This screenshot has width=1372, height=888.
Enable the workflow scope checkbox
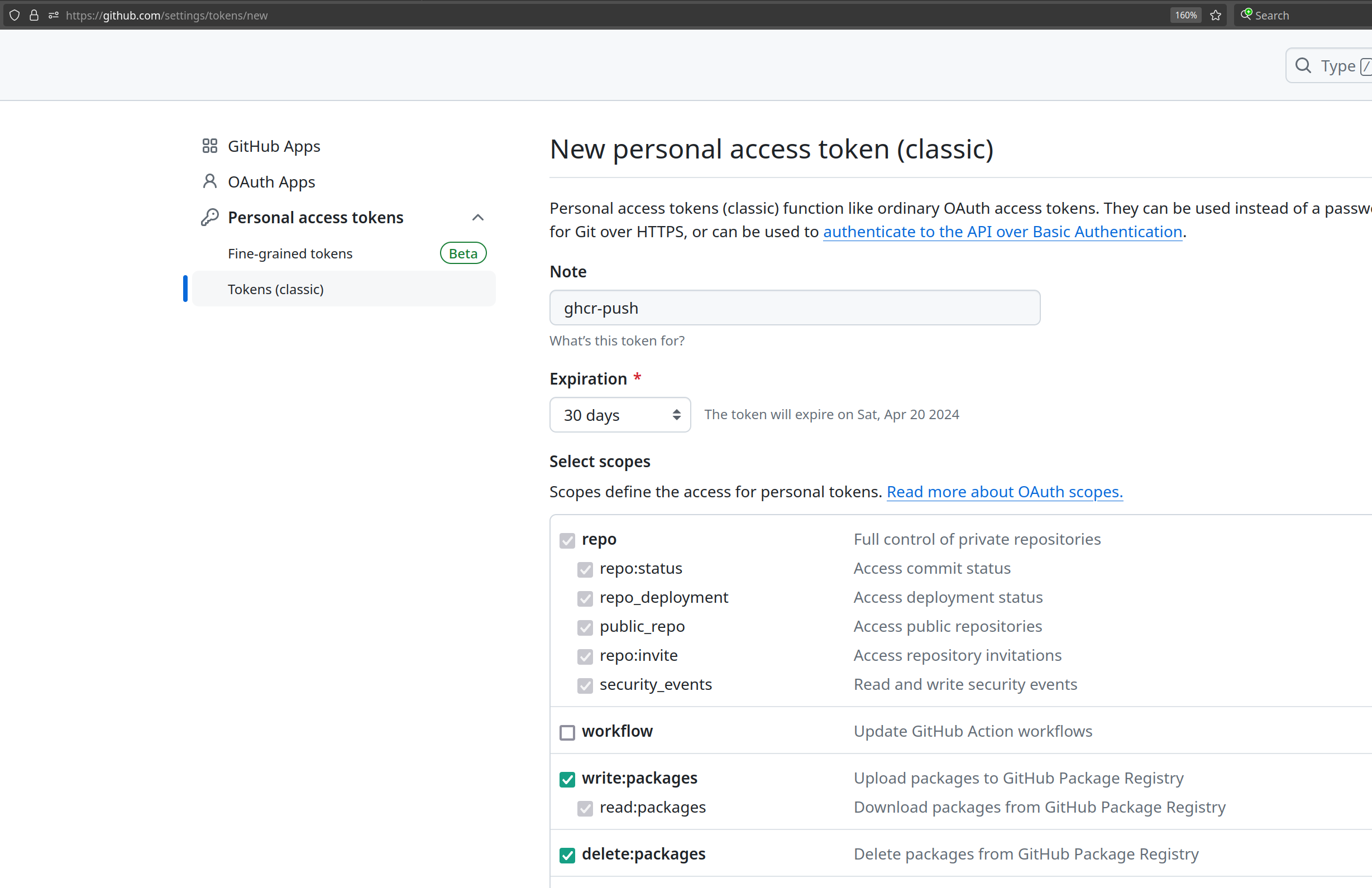[567, 732]
